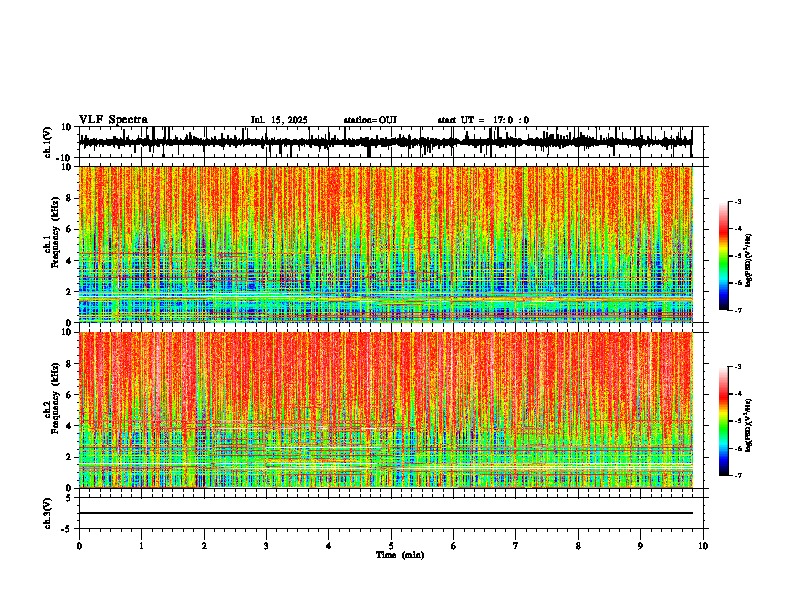
Task: Click inside the ch.2 frequency spectrogram
Action: tap(385, 410)
